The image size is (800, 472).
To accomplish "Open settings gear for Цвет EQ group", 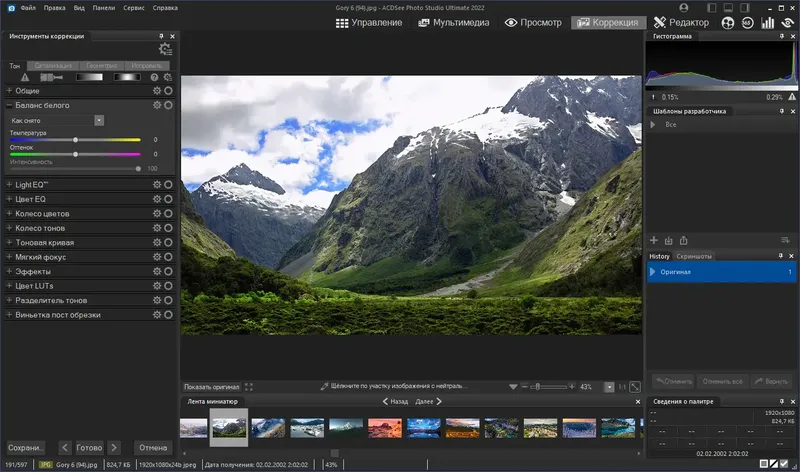I will coord(157,199).
